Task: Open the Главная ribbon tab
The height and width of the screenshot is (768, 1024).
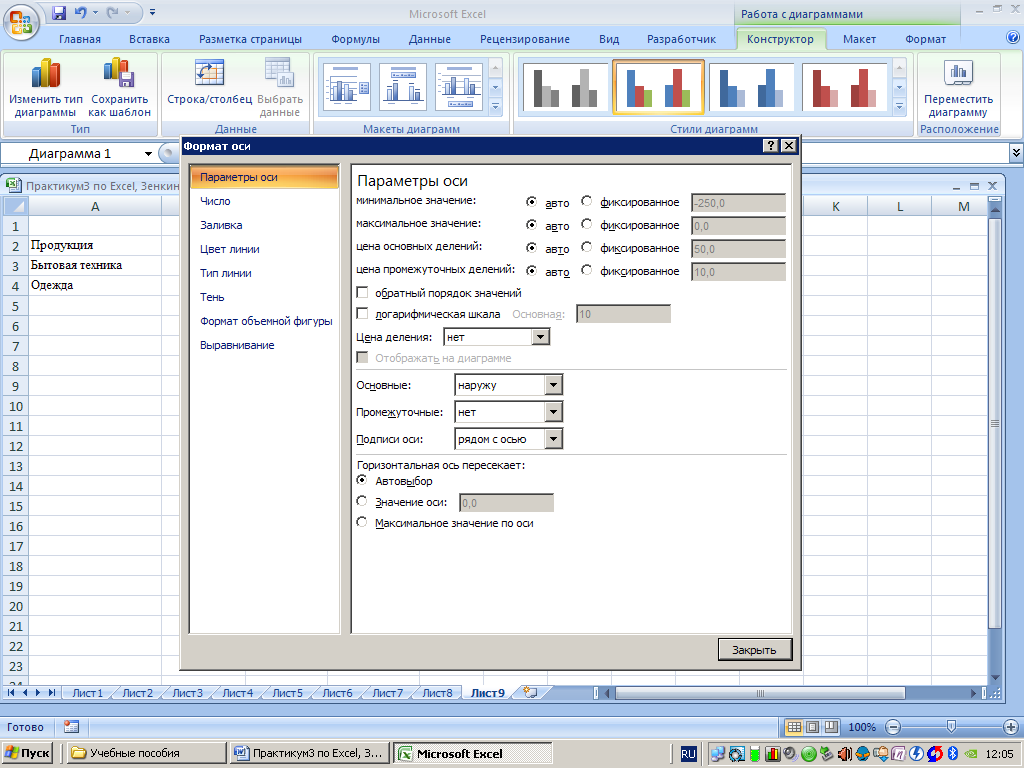Action: pyautogui.click(x=80, y=39)
